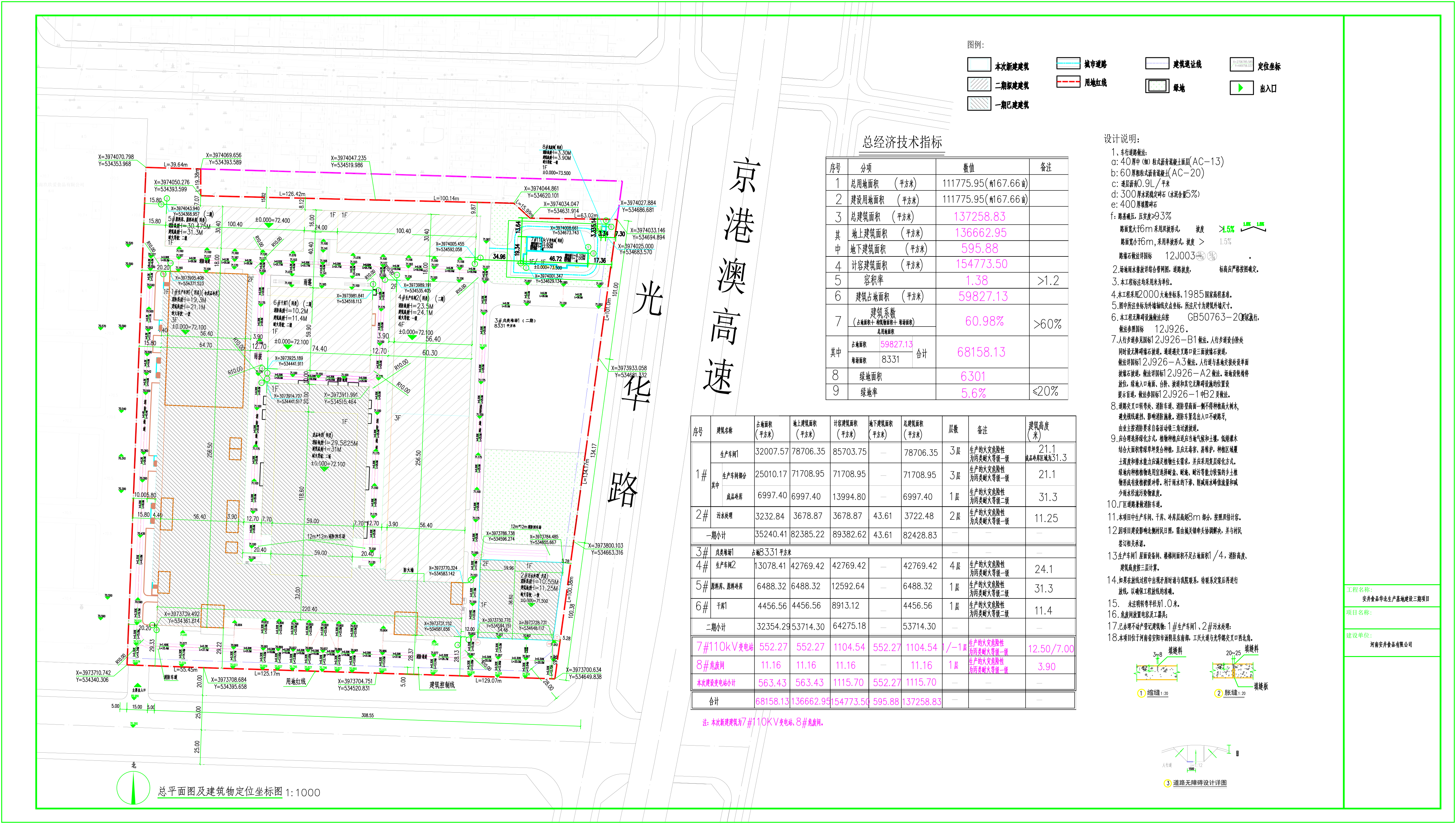Click the red dashed 用地红线 legend swatch
Viewport: 1456px width, 824px height.
(x=1068, y=82)
